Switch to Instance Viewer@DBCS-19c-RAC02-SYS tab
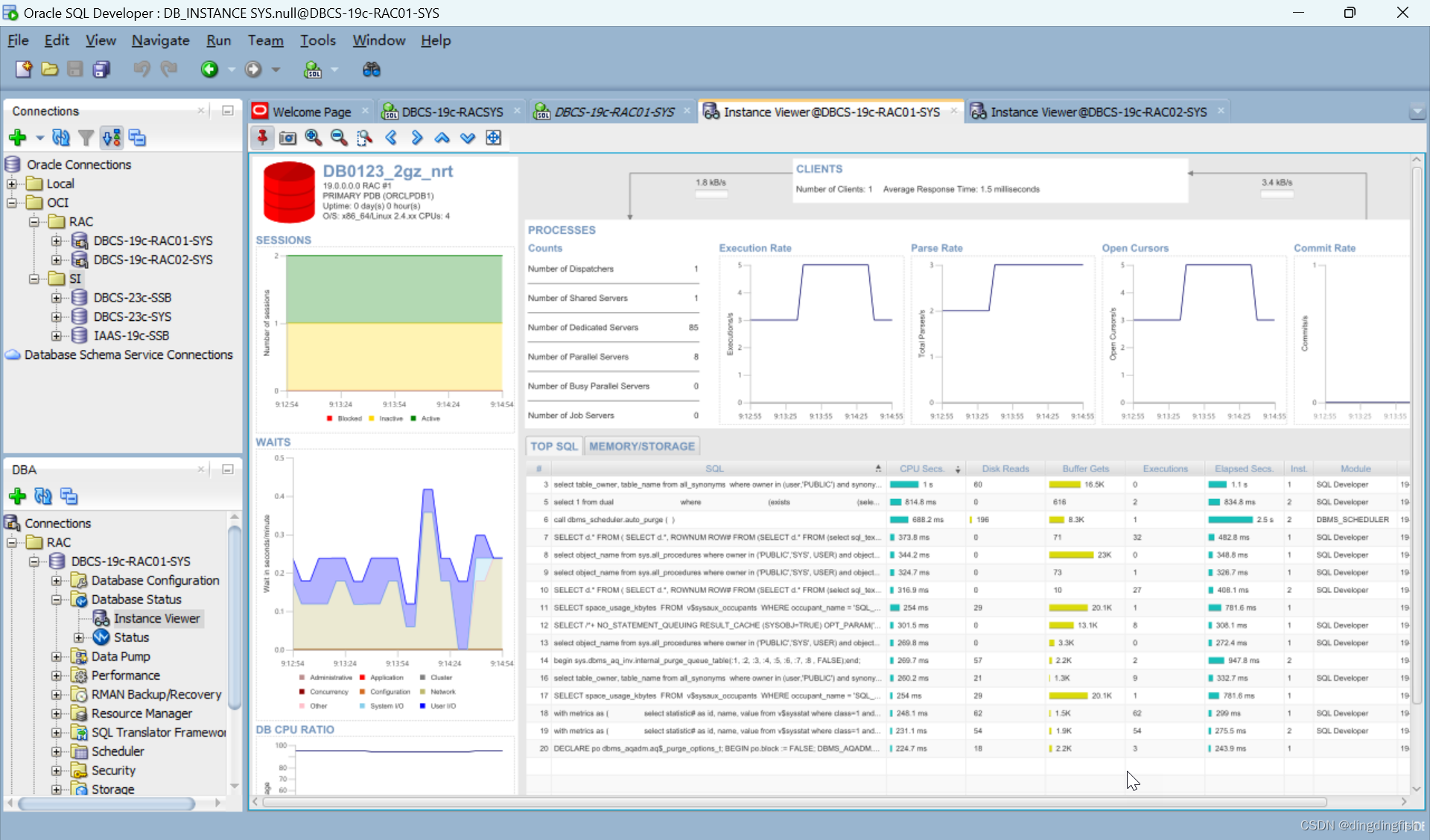This screenshot has height=840, width=1430. pos(1099,112)
